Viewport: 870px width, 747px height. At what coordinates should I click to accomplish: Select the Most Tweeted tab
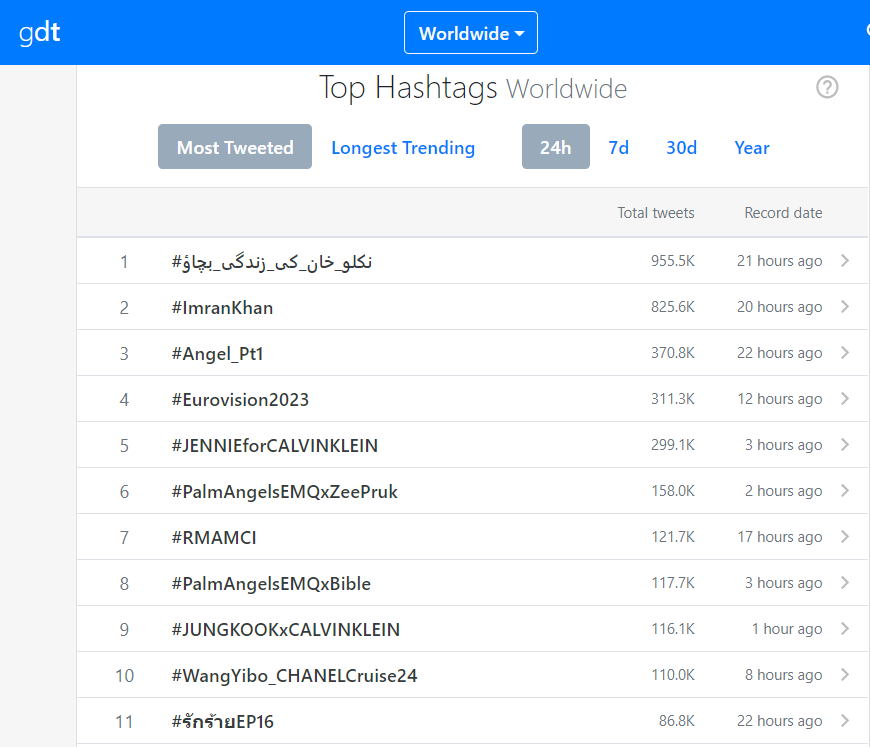[x=235, y=147]
